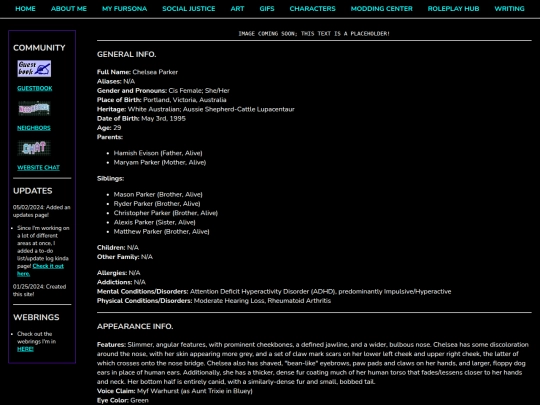Click the WEBRINGS sidebar heading

click(36, 317)
